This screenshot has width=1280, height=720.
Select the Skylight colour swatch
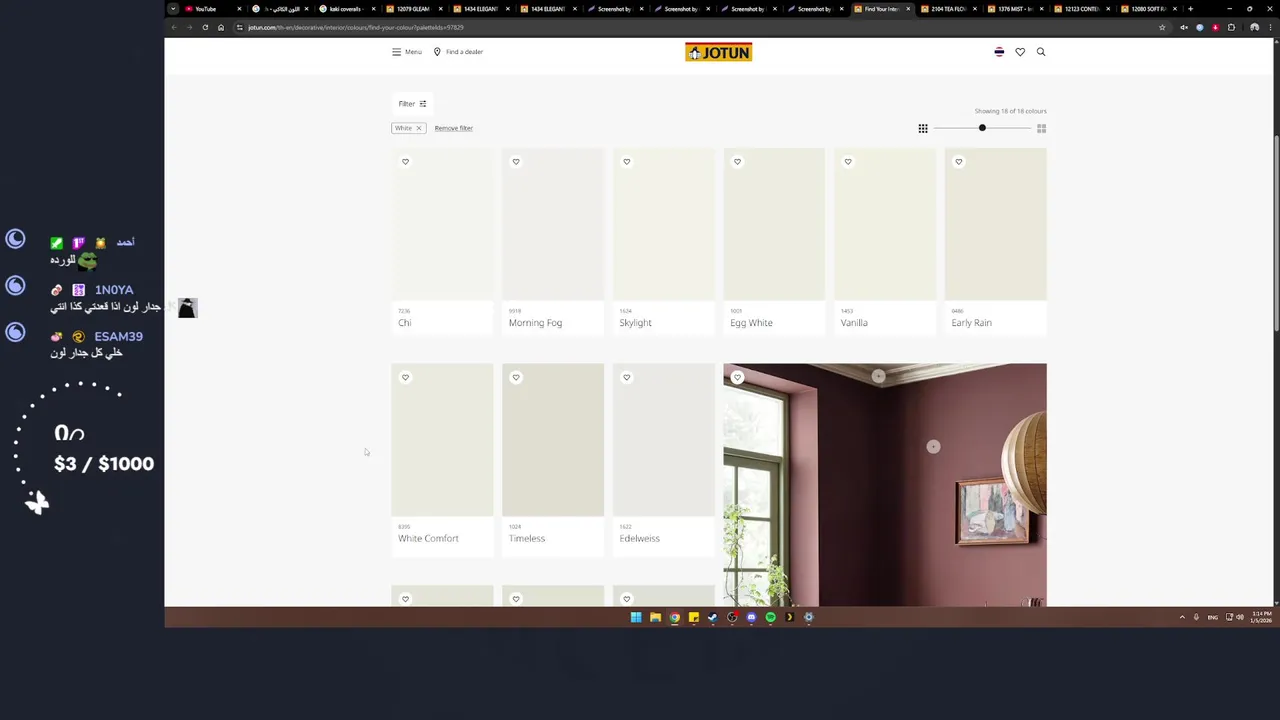(x=664, y=224)
